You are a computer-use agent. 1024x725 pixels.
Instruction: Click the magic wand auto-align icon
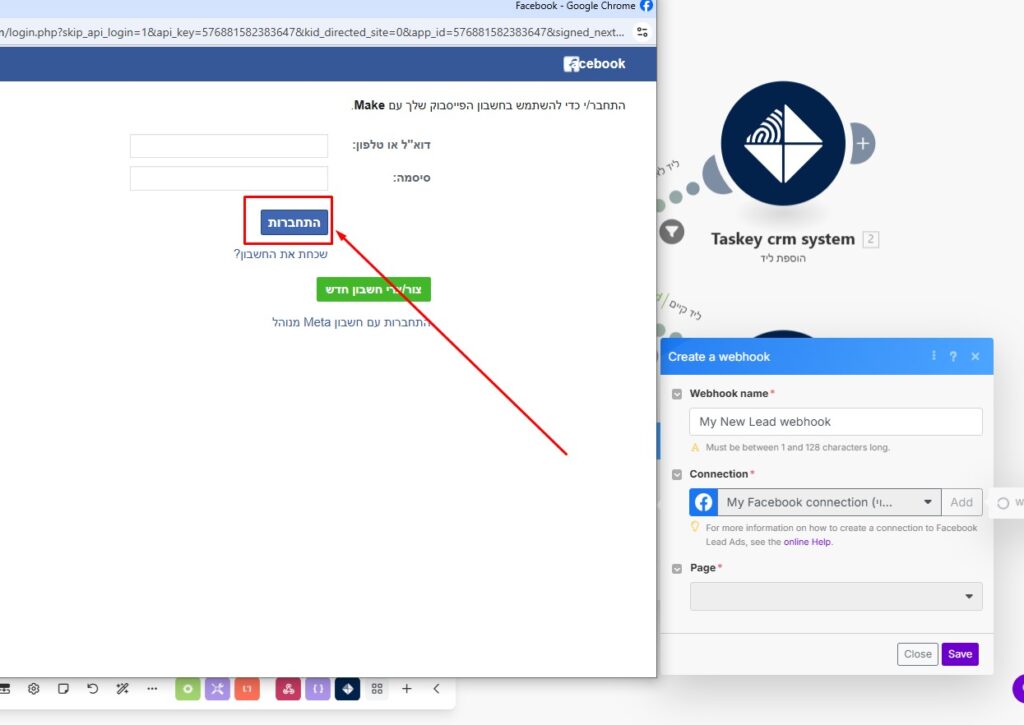pos(123,688)
